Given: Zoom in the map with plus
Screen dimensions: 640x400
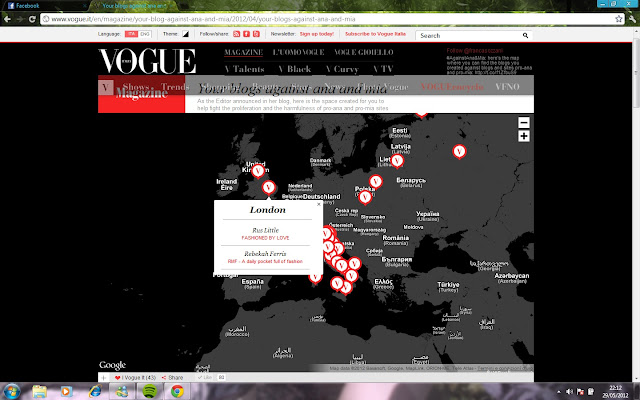Looking at the screenshot, I should click(524, 136).
